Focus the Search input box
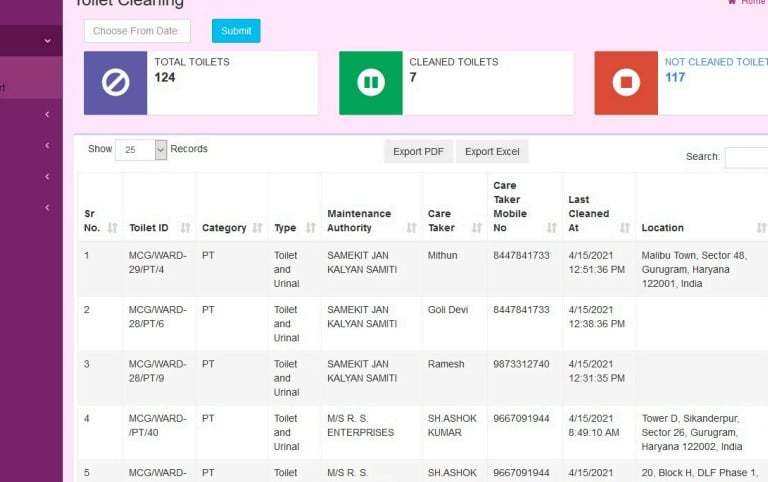Viewport: 768px width, 482px height. [x=746, y=157]
